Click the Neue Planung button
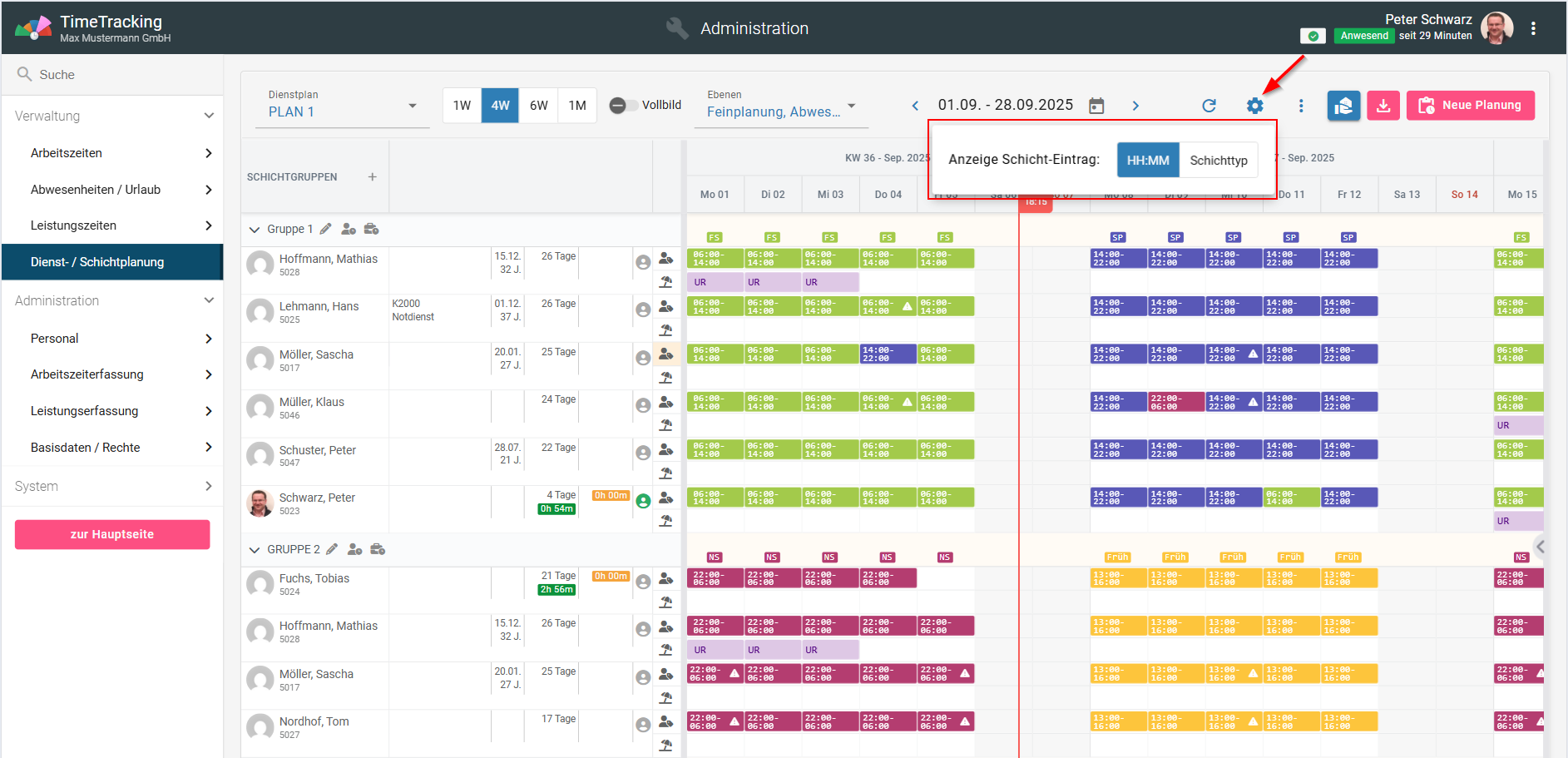This screenshot has width=1568, height=758. pyautogui.click(x=1470, y=106)
